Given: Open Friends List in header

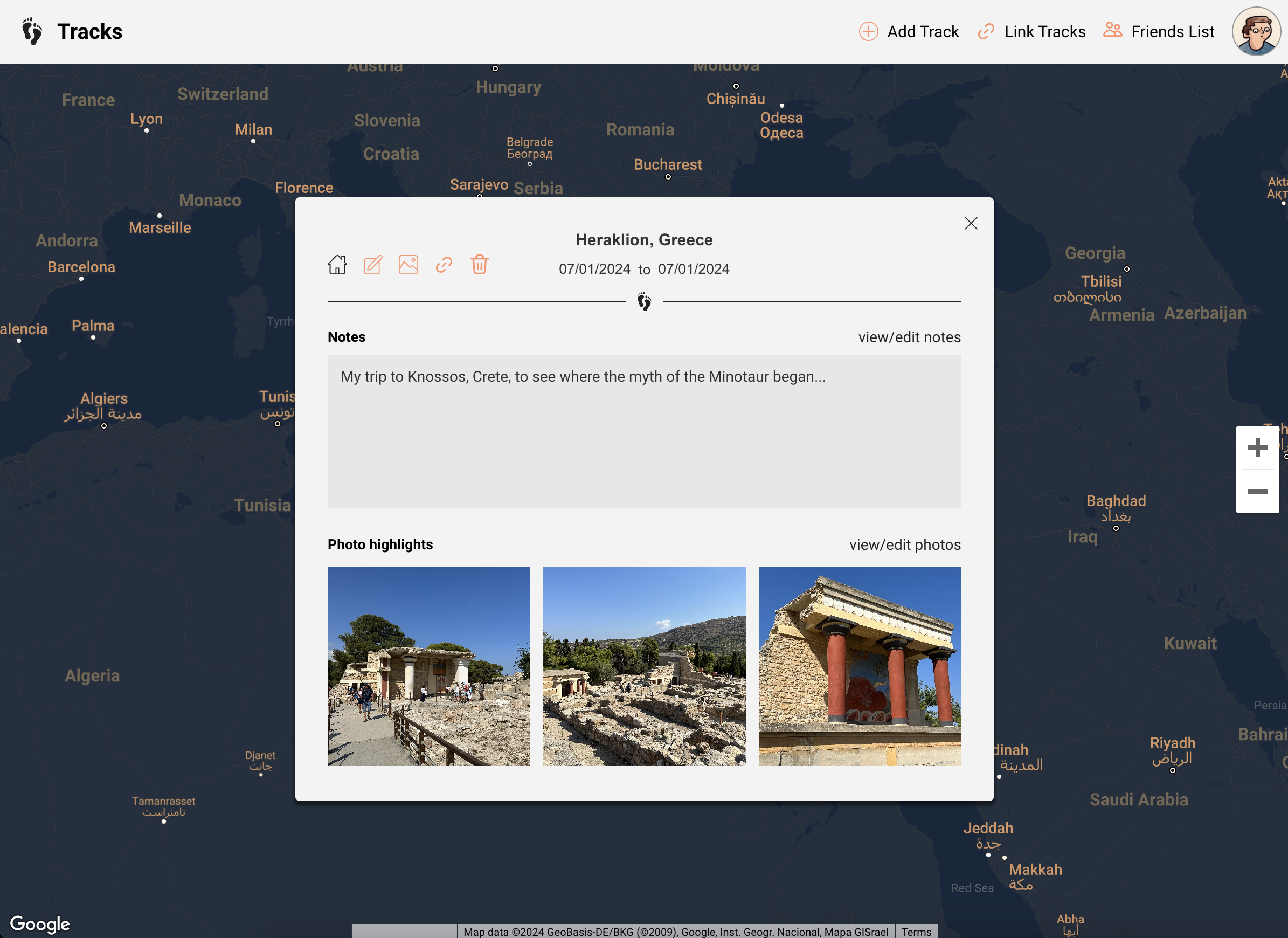Looking at the screenshot, I should tap(1159, 31).
